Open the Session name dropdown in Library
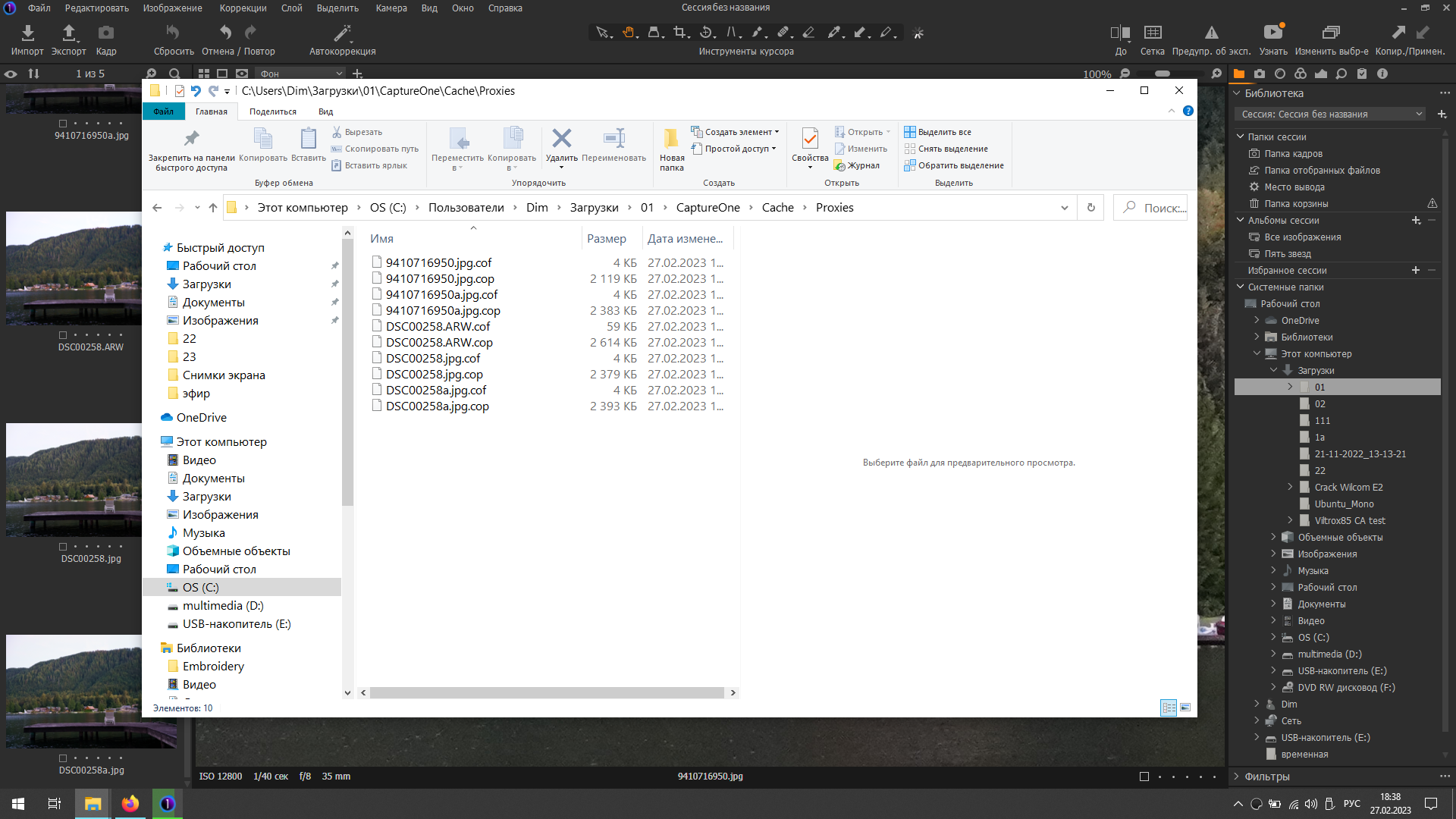Screen dimensions: 1456x819 tap(1331, 115)
